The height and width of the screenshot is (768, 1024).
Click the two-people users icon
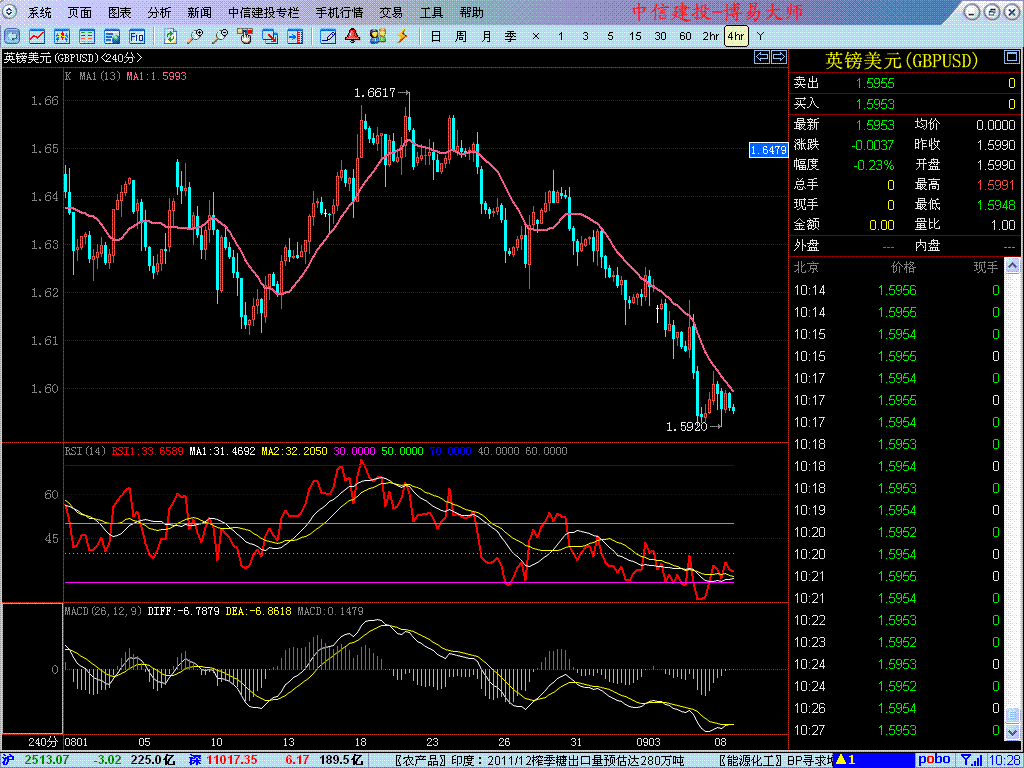[x=377, y=36]
